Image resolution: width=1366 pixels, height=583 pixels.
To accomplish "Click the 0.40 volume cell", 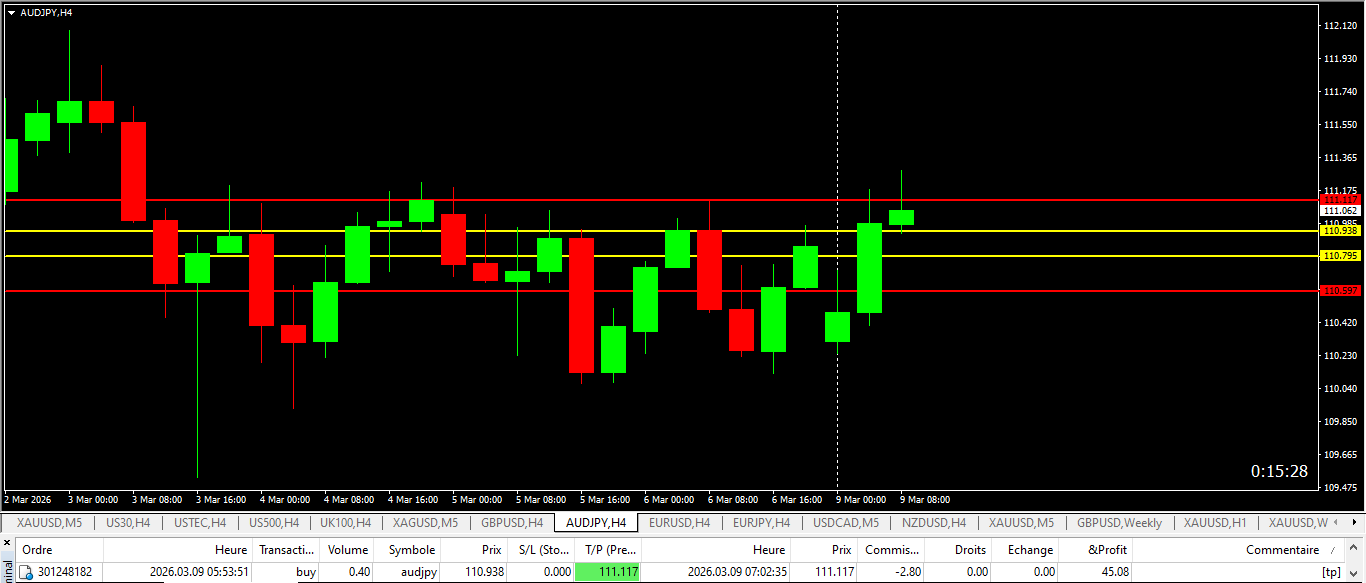I will pos(359,572).
